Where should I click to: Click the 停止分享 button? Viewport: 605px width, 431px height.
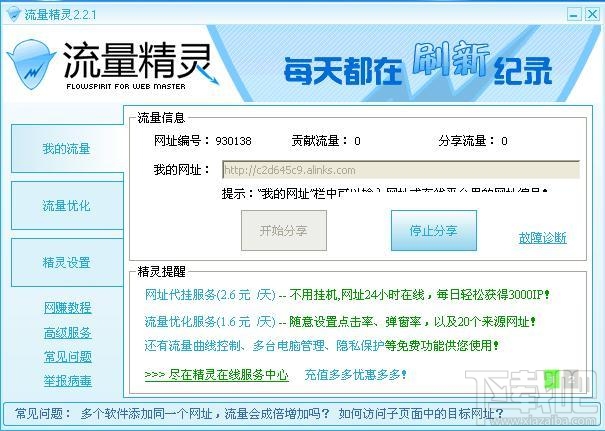tap(434, 230)
